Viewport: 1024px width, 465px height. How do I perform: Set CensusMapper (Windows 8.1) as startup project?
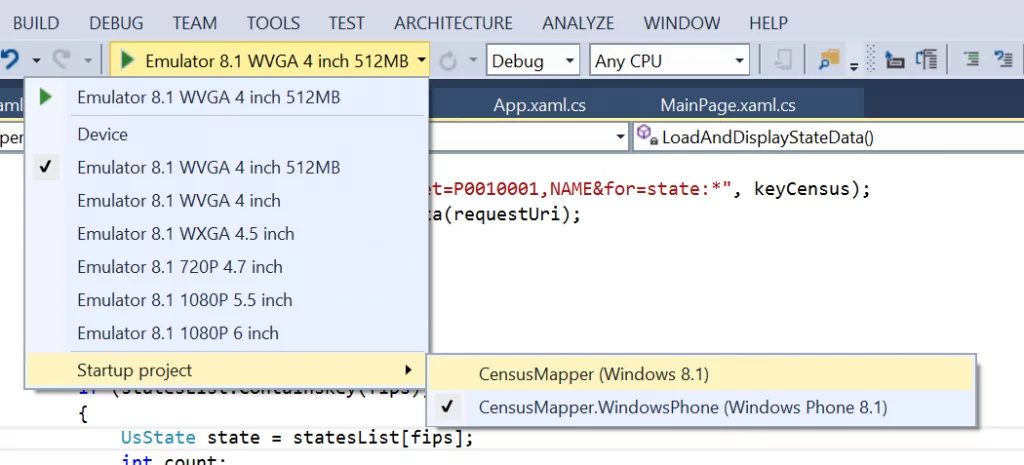593,374
